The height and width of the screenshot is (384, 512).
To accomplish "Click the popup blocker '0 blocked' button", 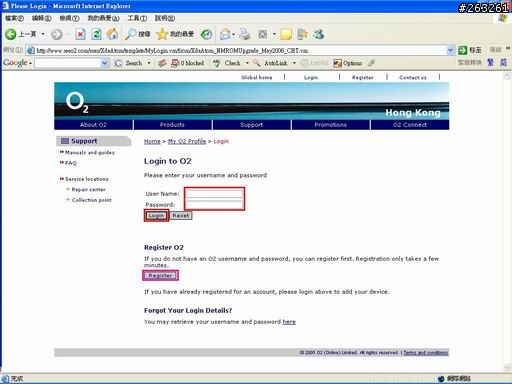I will (187, 63).
